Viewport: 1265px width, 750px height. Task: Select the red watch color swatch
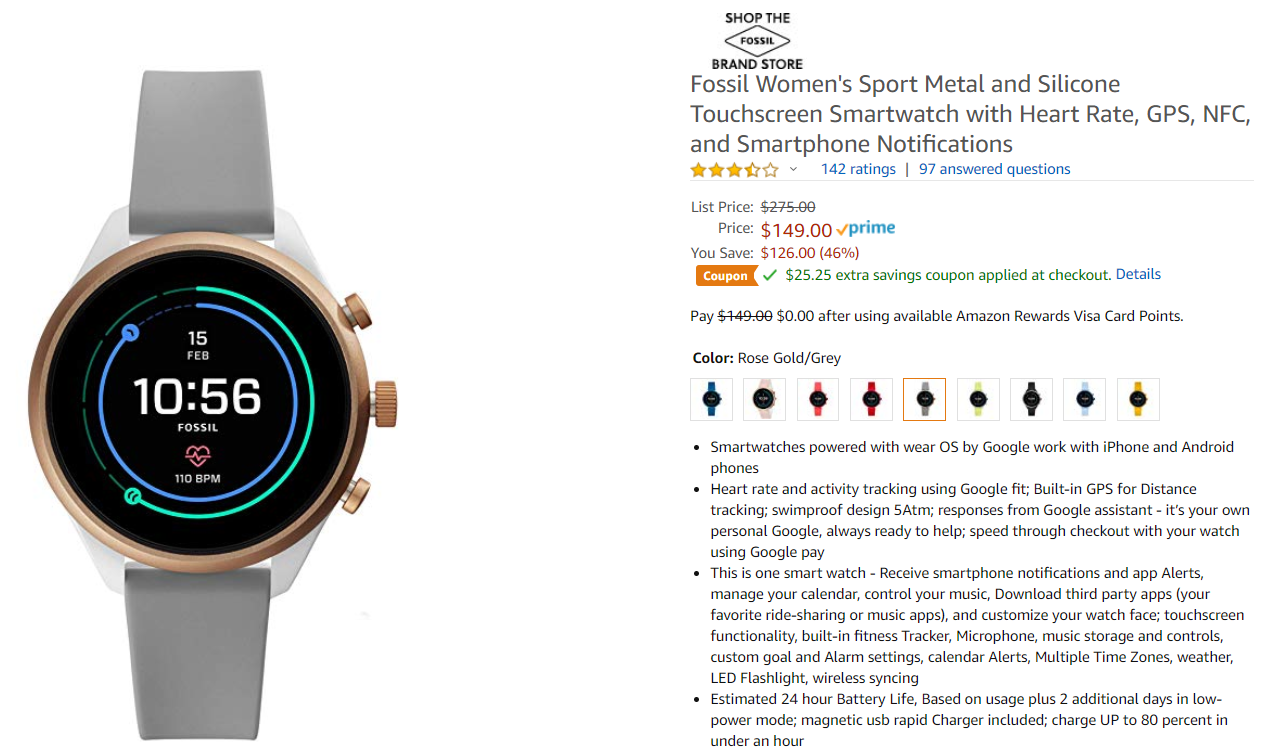click(871, 399)
